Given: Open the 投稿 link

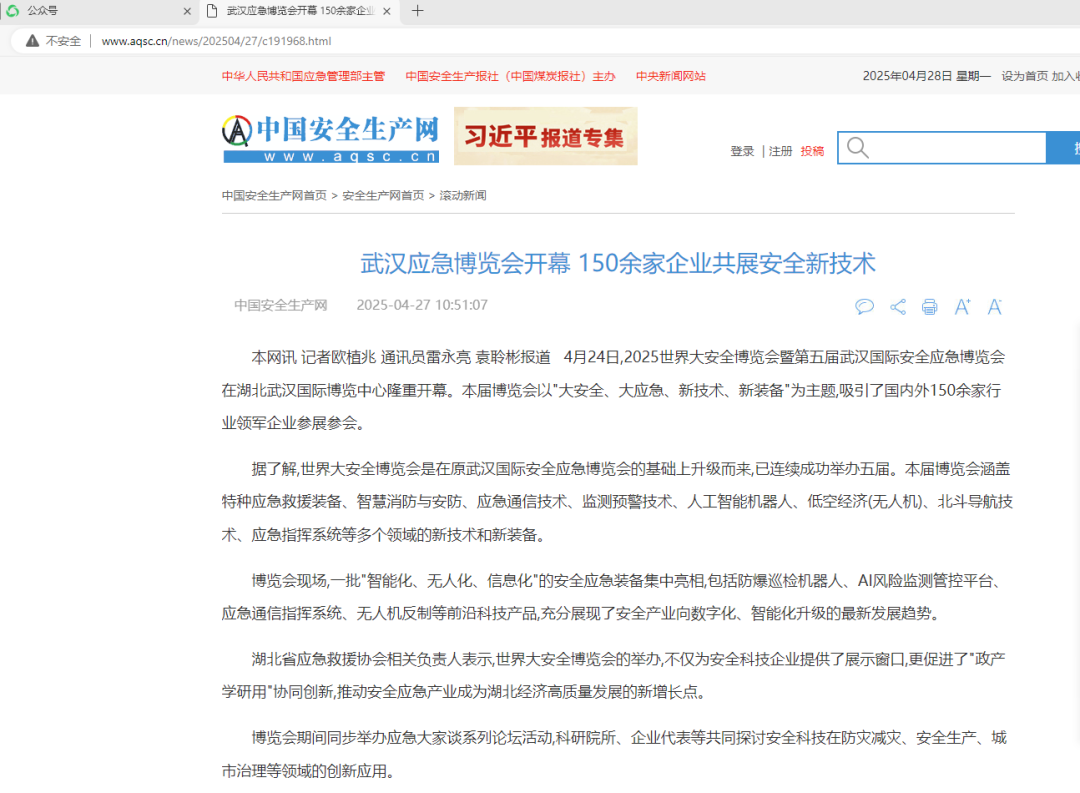Looking at the screenshot, I should point(813,149).
